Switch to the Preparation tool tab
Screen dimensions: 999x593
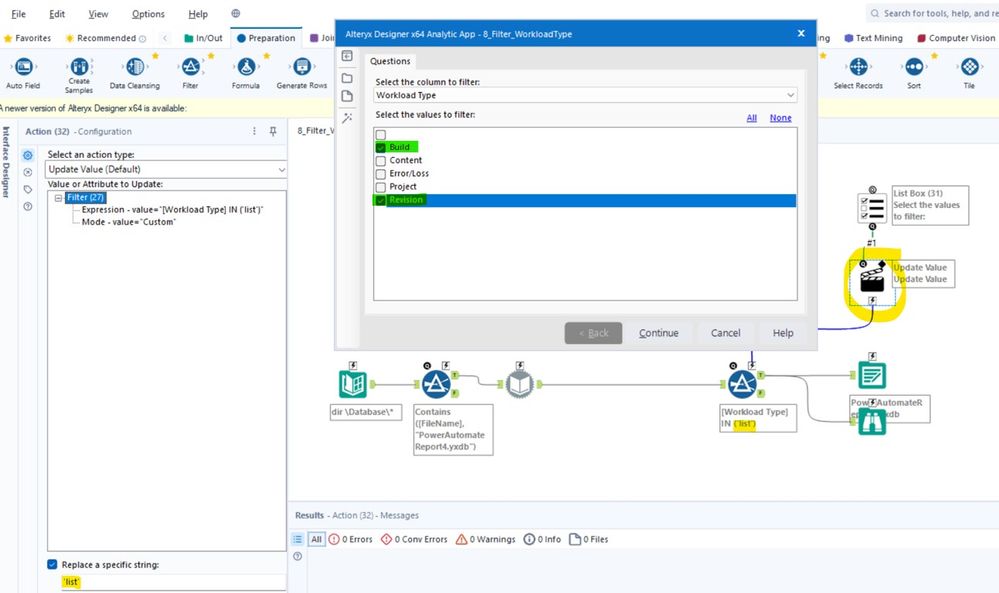click(x=266, y=38)
